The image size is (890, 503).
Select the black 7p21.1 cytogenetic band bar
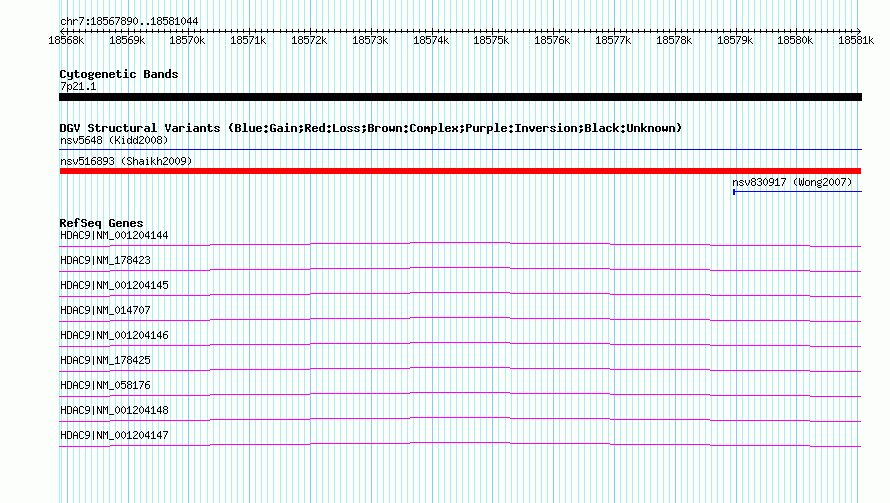460,97
